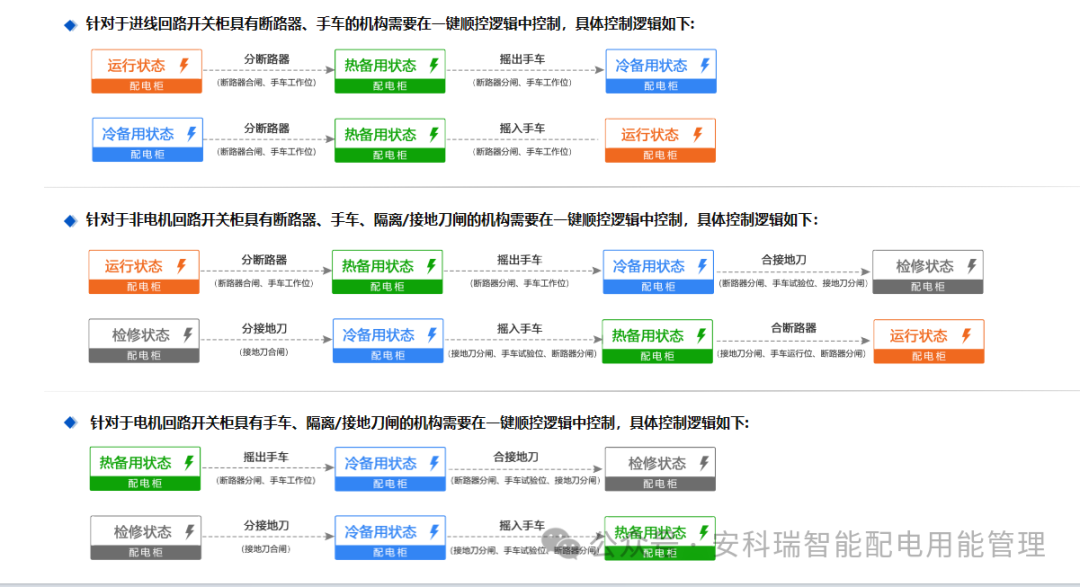Image resolution: width=1080 pixels, height=587 pixels.
Task: Click the 安科瑞智能配电用能管理 watermark text
Action: (x=880, y=545)
